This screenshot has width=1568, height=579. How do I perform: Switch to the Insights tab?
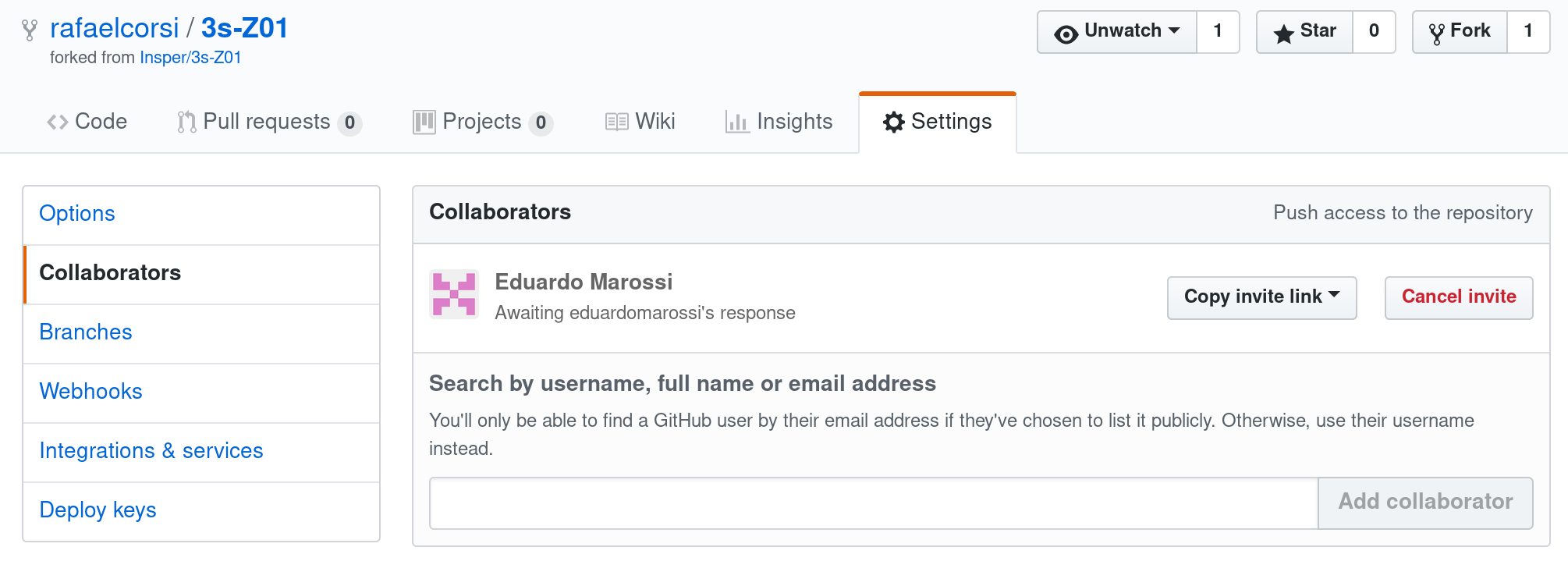click(x=779, y=122)
